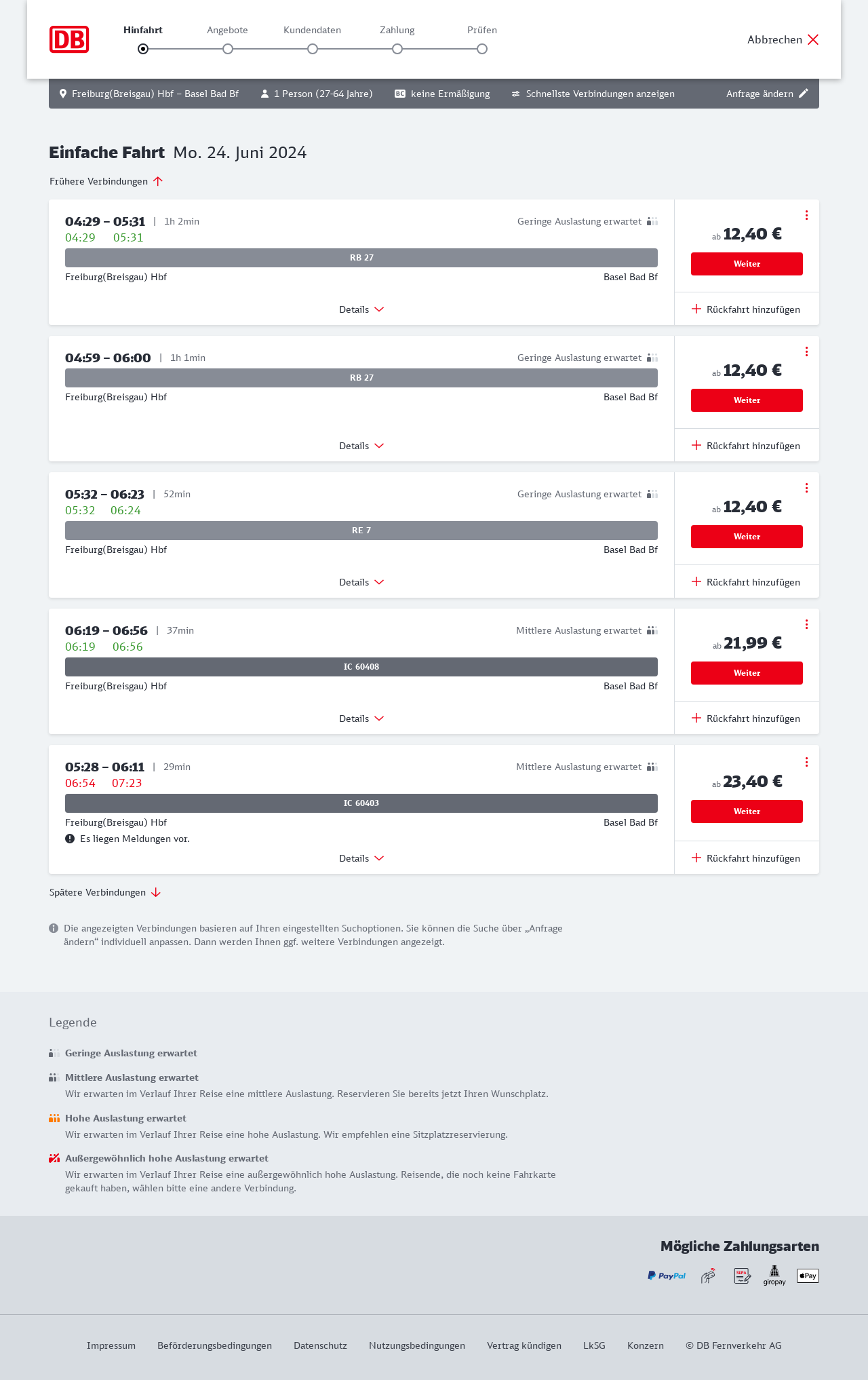
Task: Expand Details for the IC 60403 connection
Action: [x=361, y=858]
